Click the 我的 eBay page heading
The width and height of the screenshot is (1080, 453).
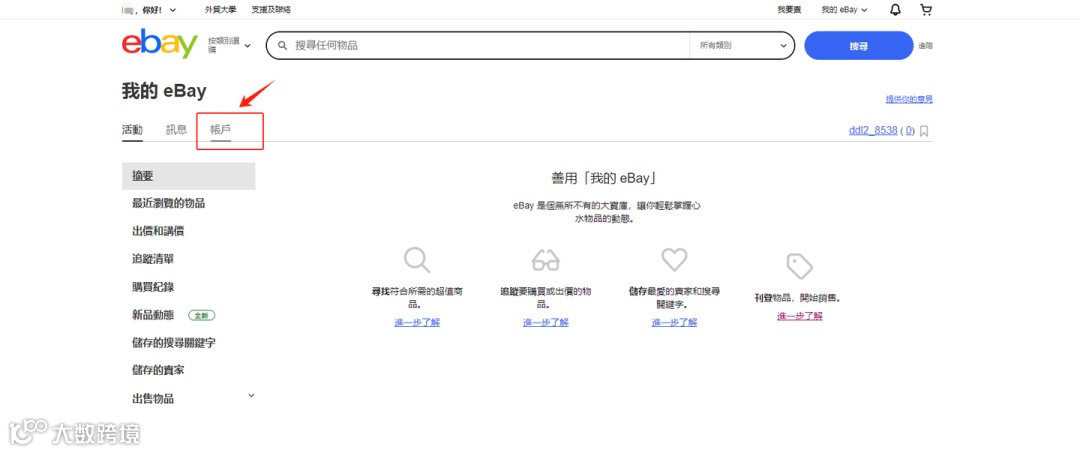(x=164, y=91)
